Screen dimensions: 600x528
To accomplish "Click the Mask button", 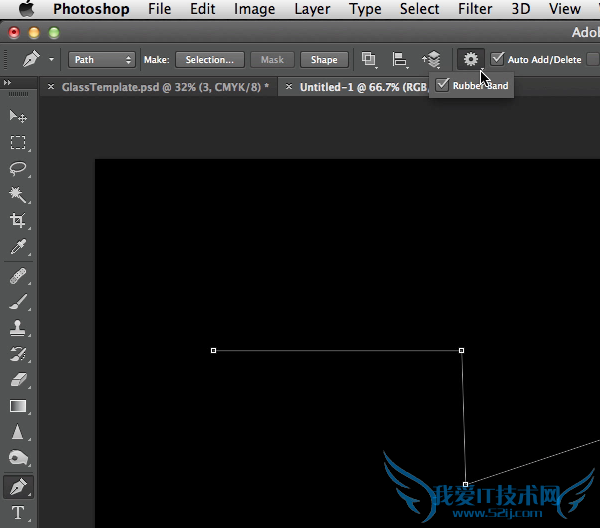I will (x=272, y=60).
